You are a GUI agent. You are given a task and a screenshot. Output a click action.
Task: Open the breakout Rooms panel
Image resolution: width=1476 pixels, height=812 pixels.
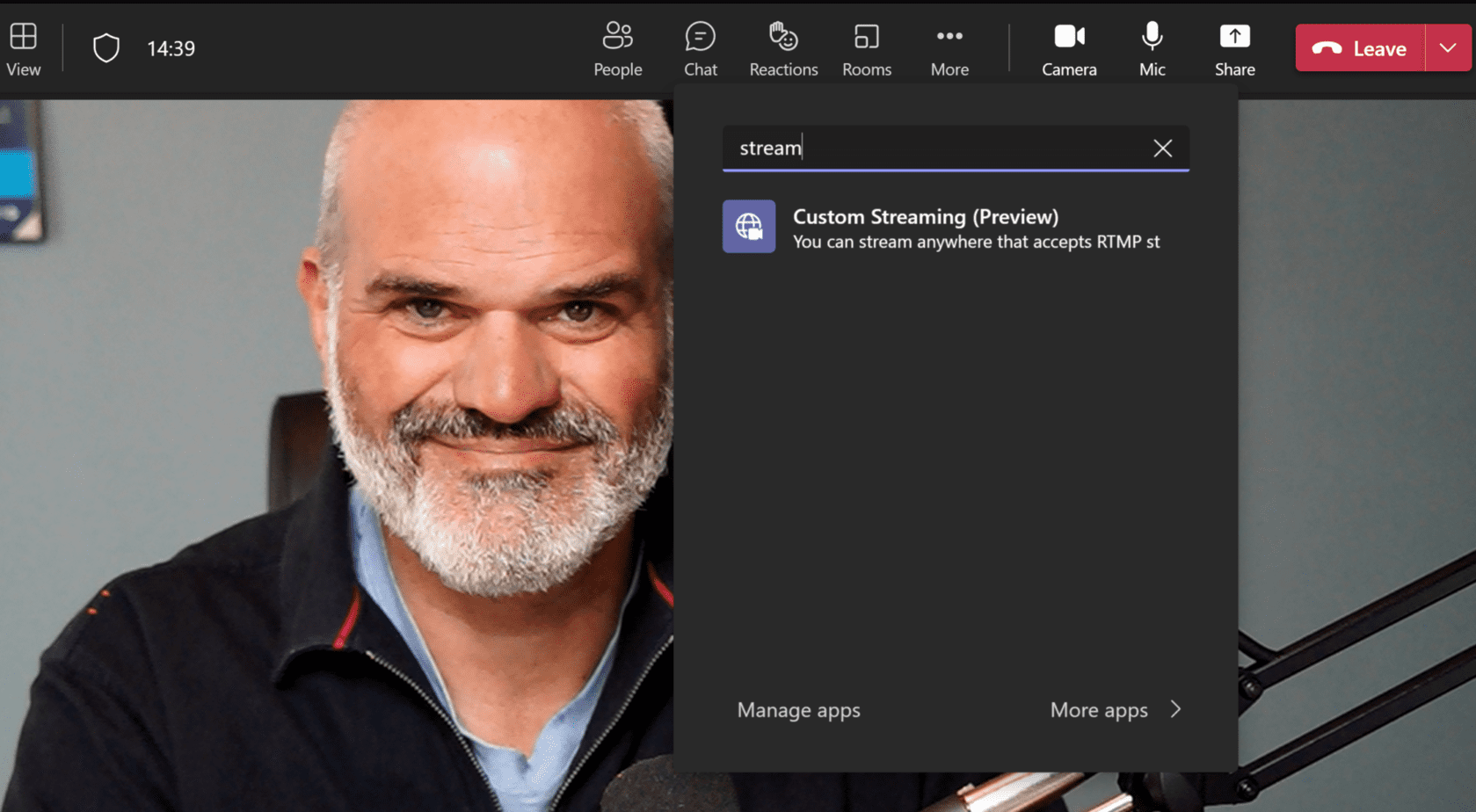(x=866, y=48)
